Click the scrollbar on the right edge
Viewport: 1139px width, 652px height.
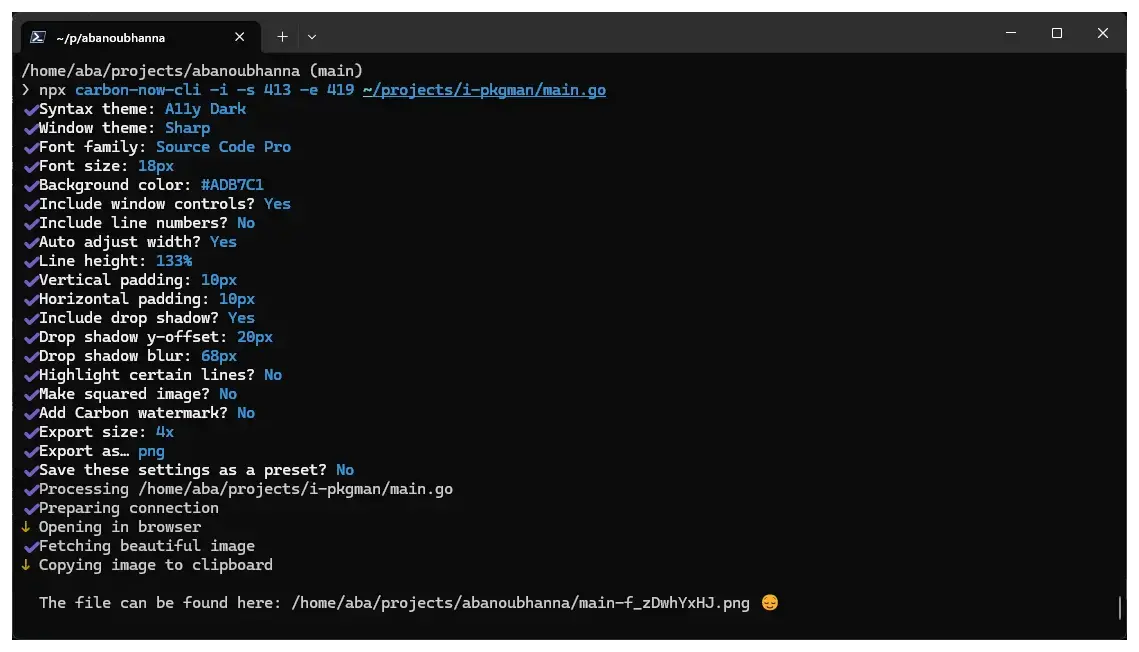click(1120, 607)
